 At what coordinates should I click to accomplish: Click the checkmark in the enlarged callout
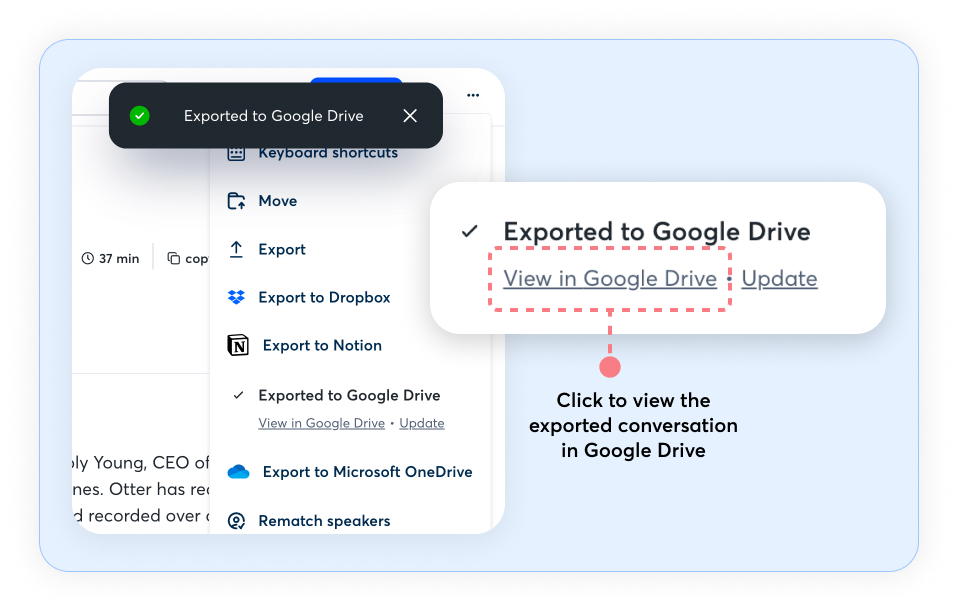(x=469, y=232)
